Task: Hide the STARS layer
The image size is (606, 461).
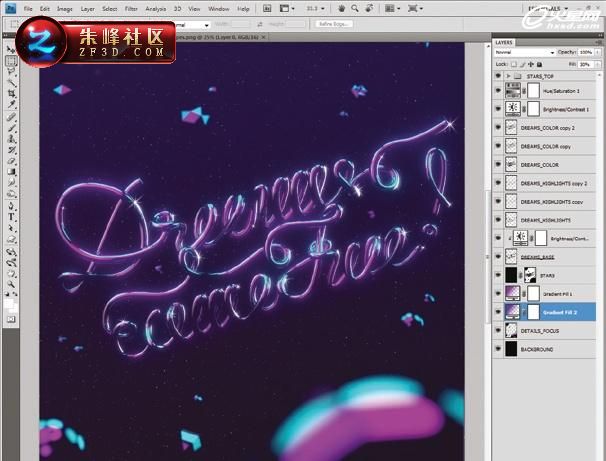Action: click(498, 275)
